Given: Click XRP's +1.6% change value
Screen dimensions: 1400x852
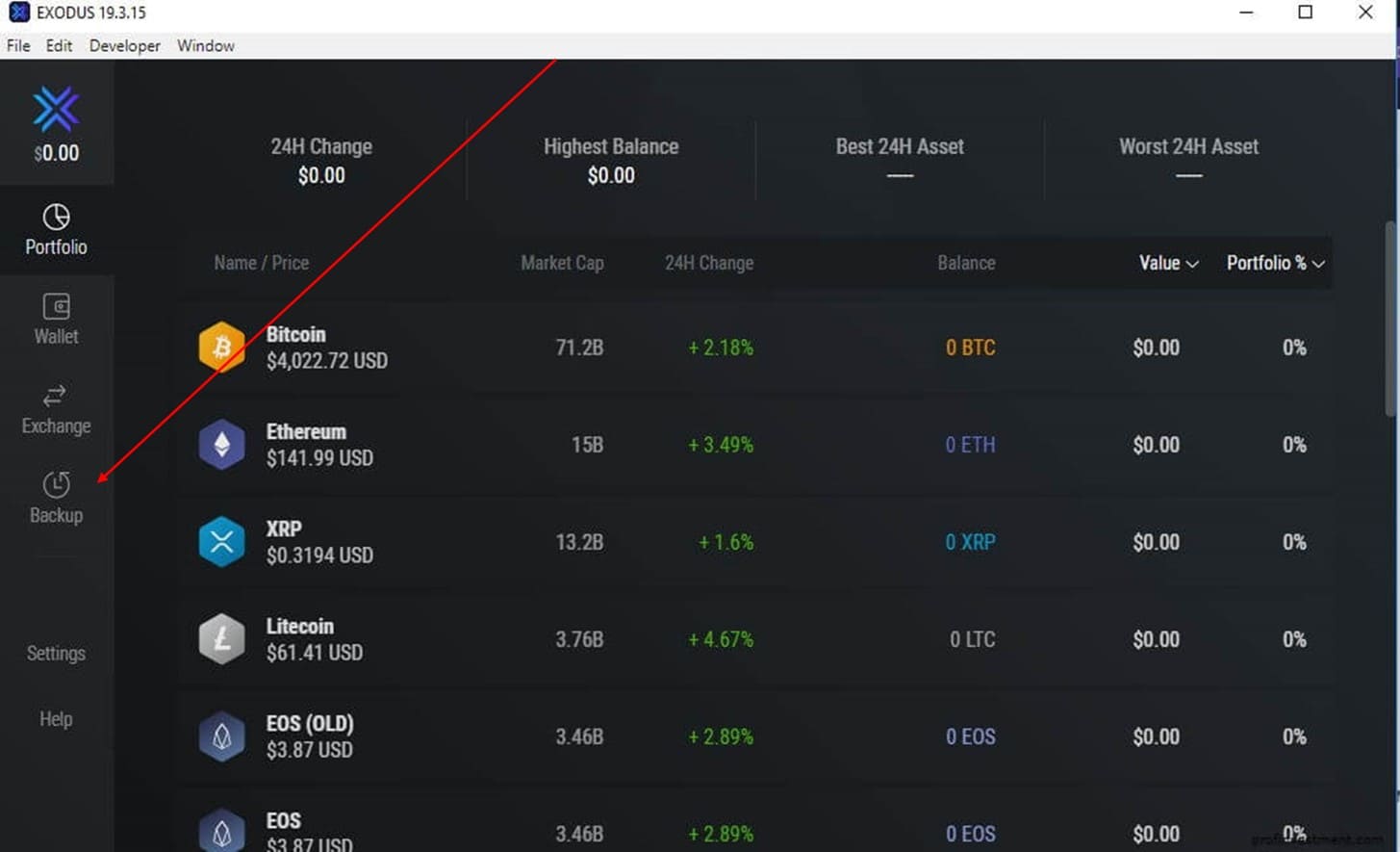Looking at the screenshot, I should click(726, 542).
